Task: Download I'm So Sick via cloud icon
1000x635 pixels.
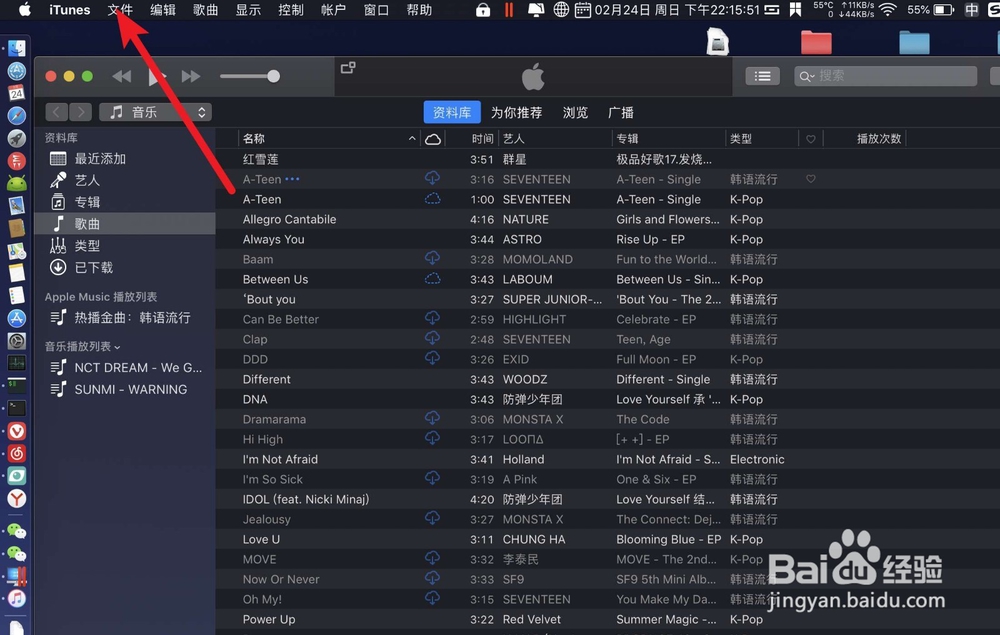Action: tap(432, 478)
